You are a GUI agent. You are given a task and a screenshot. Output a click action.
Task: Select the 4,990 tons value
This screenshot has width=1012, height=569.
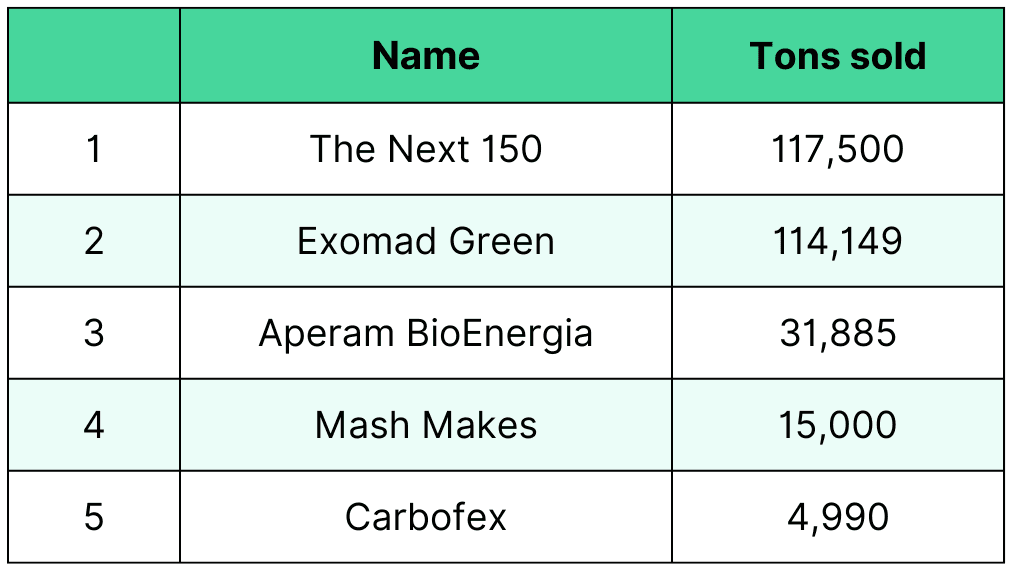[x=838, y=517]
